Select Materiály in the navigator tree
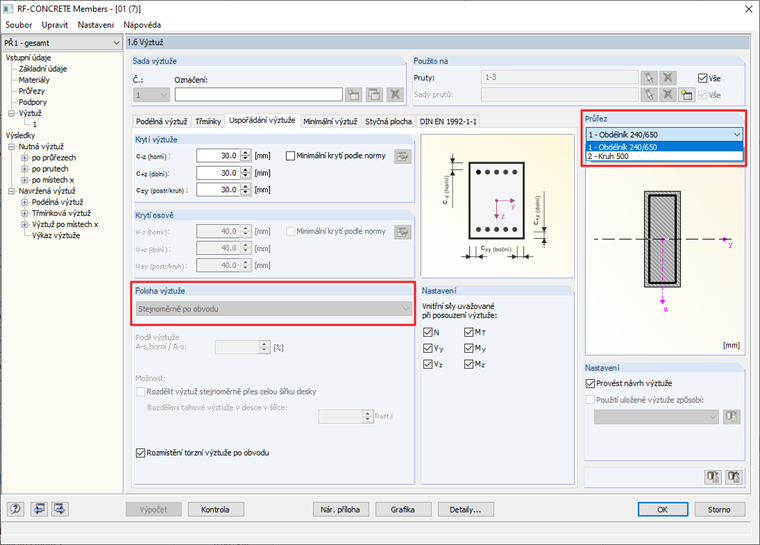This screenshot has width=760, height=545. tap(34, 80)
